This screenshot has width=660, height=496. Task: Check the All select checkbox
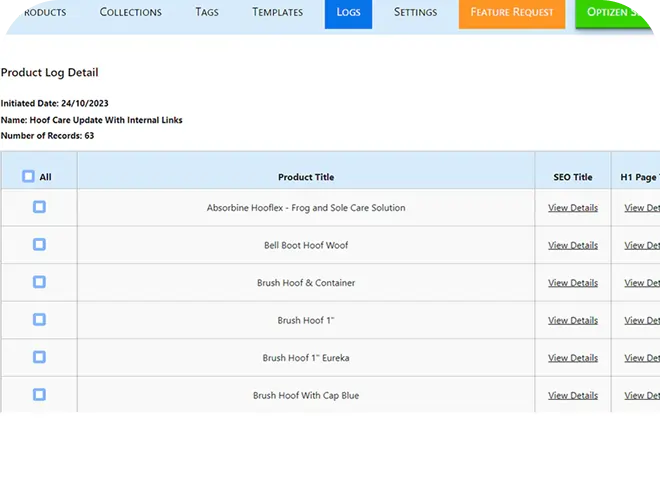pos(28,177)
